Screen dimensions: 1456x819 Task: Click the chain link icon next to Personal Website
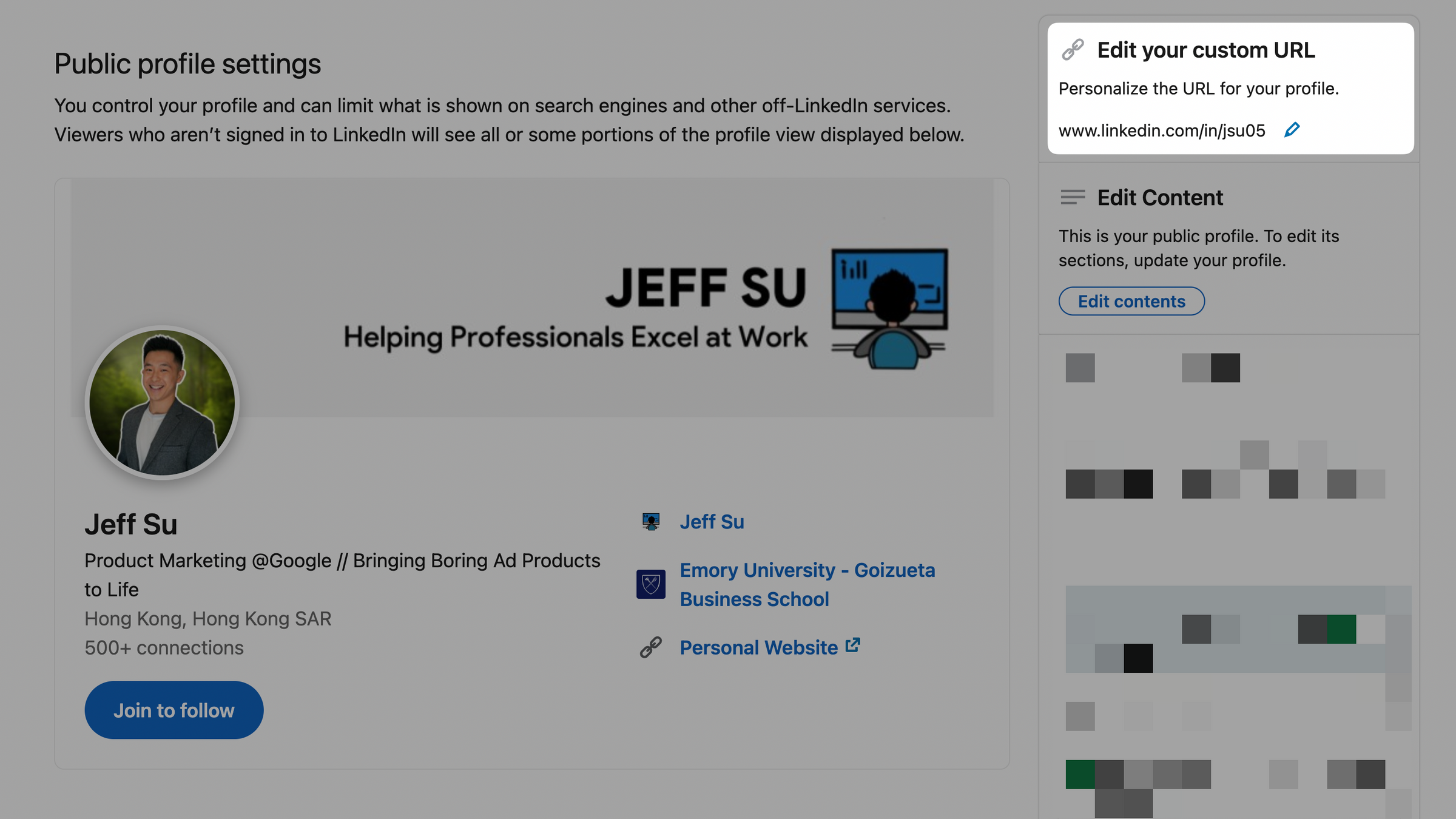click(x=649, y=647)
